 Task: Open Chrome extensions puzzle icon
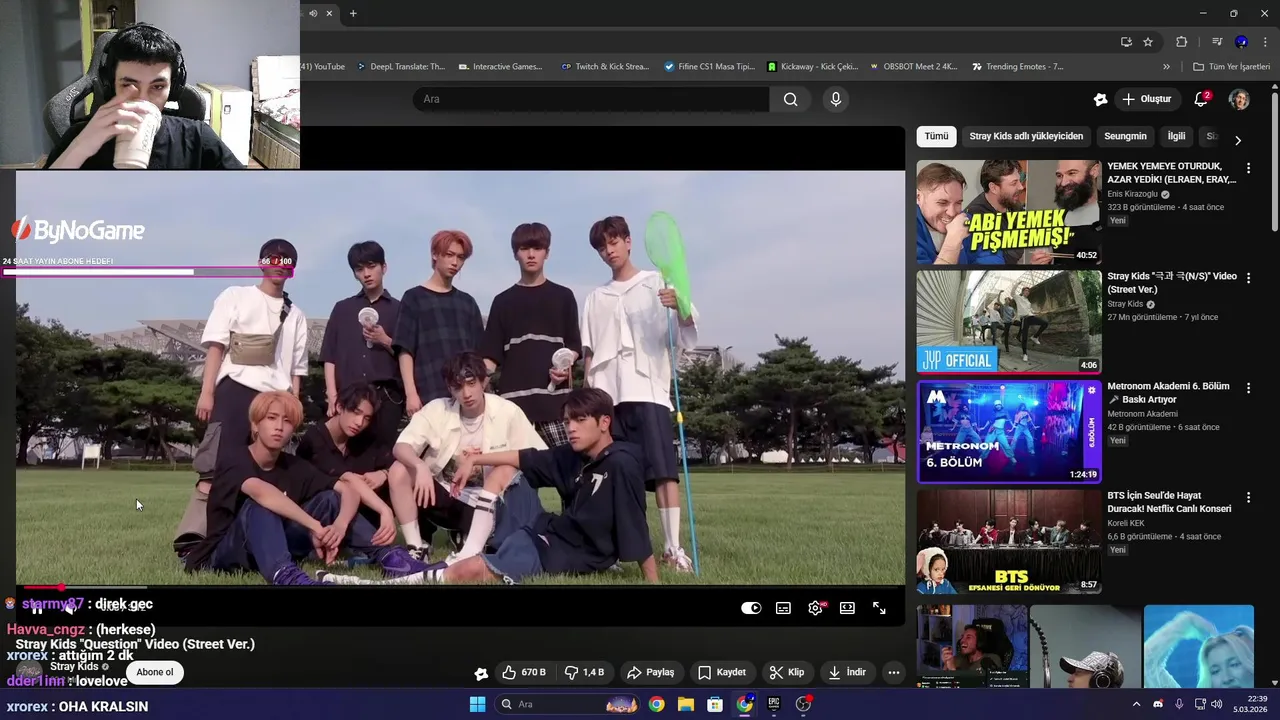click(1181, 42)
